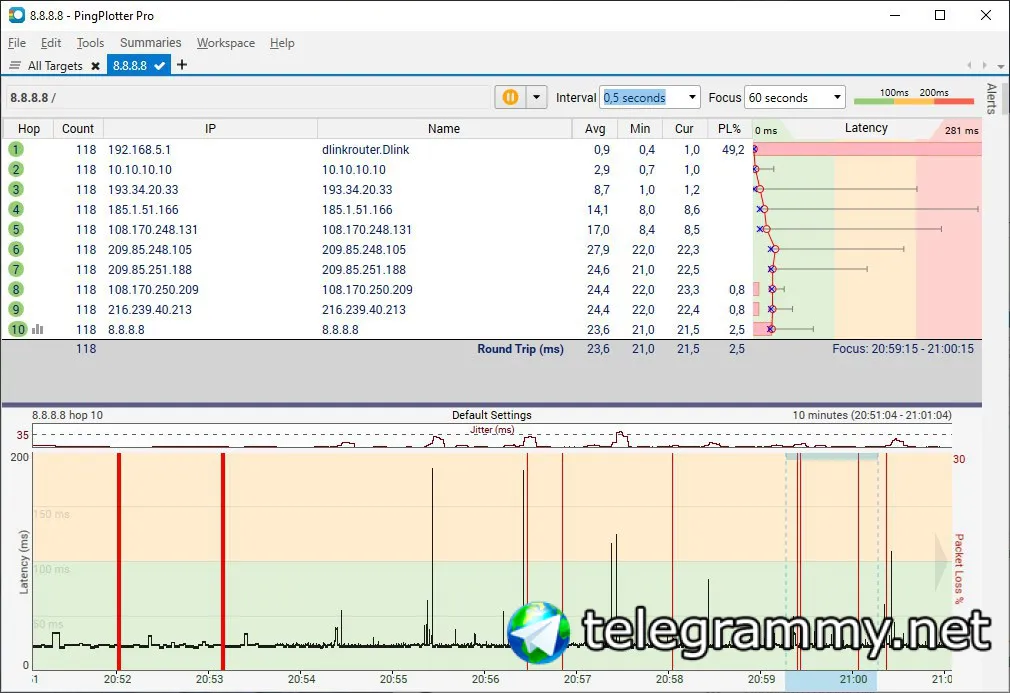
Task: Click the PingPlotter app icon in title bar
Action: pyautogui.click(x=16, y=15)
